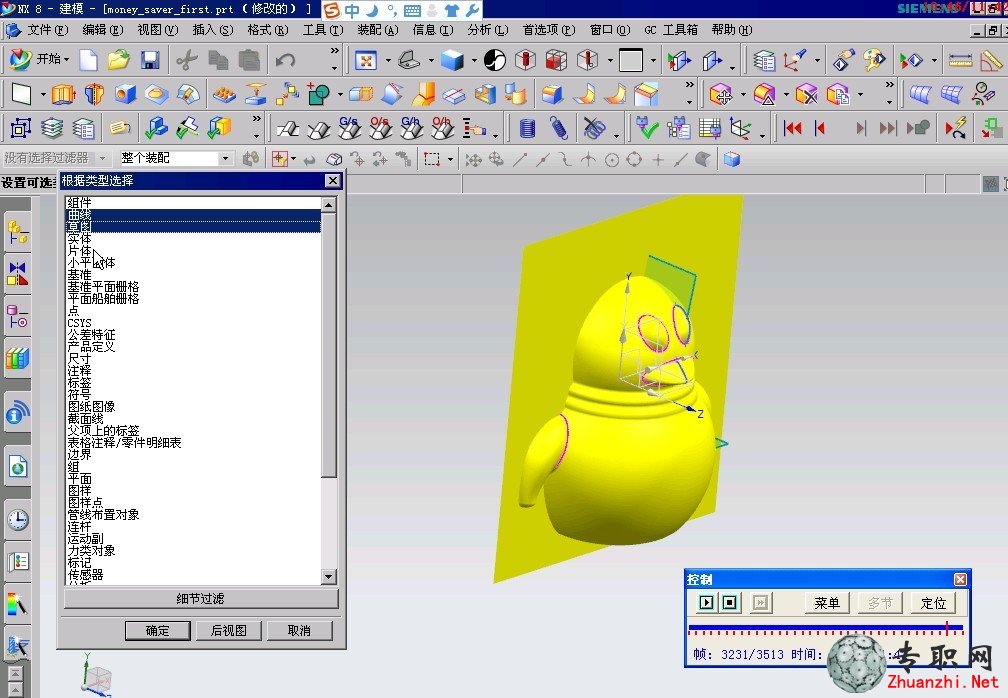Open the Move Face synchronous modeling icon
Screen dimensions: 1008x698
pyautogui.click(x=721, y=95)
